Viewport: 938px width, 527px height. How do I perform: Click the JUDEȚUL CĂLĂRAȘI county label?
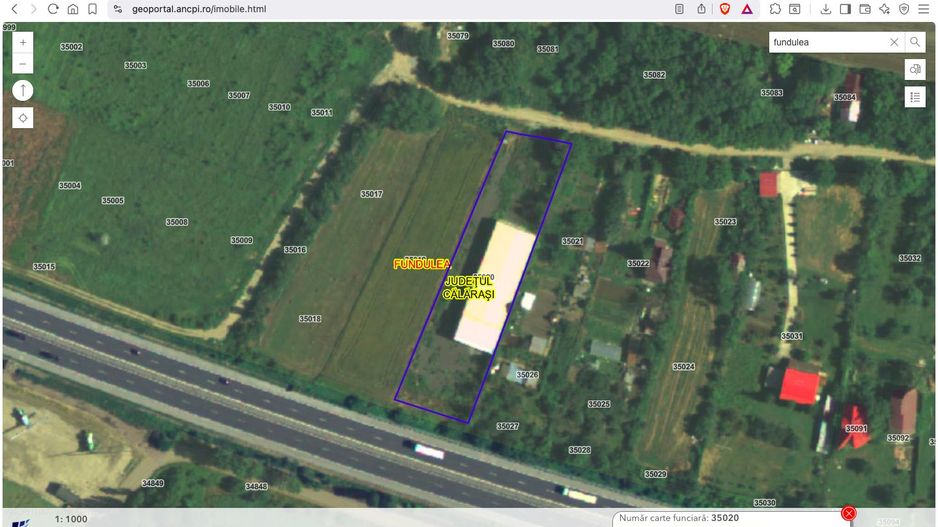[x=469, y=288]
